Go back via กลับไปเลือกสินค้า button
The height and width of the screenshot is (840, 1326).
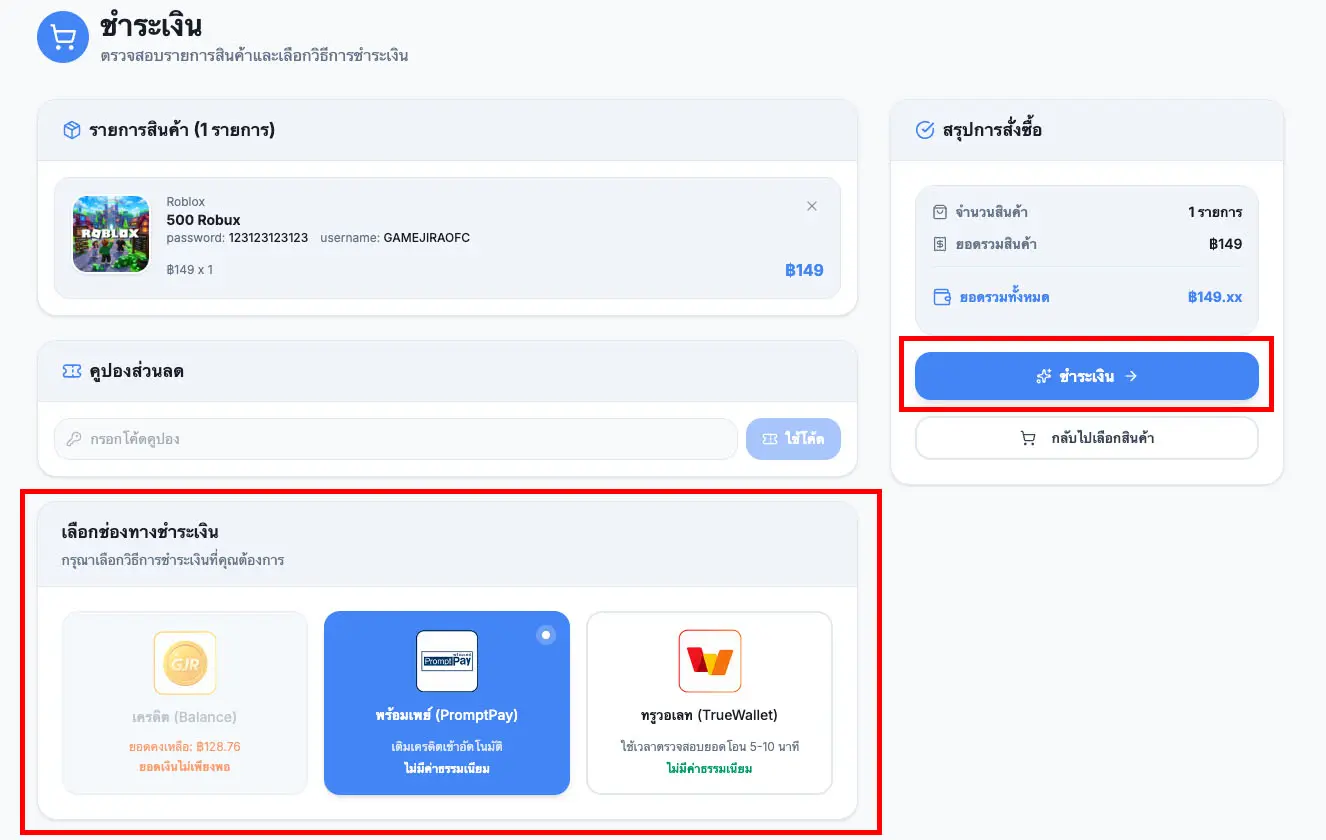click(1087, 438)
